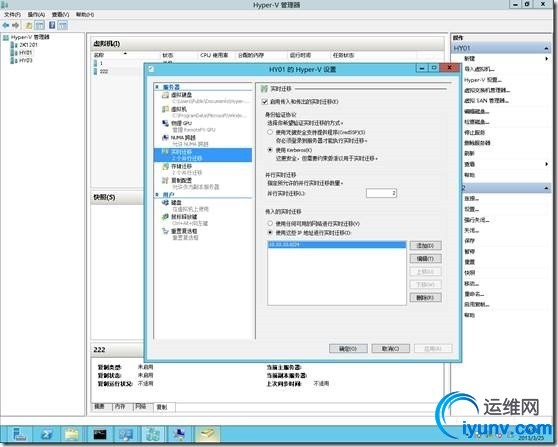Click Hyper-V Settings (Hyper-V 设置) action
This screenshot has height=447, width=558.
[x=483, y=80]
